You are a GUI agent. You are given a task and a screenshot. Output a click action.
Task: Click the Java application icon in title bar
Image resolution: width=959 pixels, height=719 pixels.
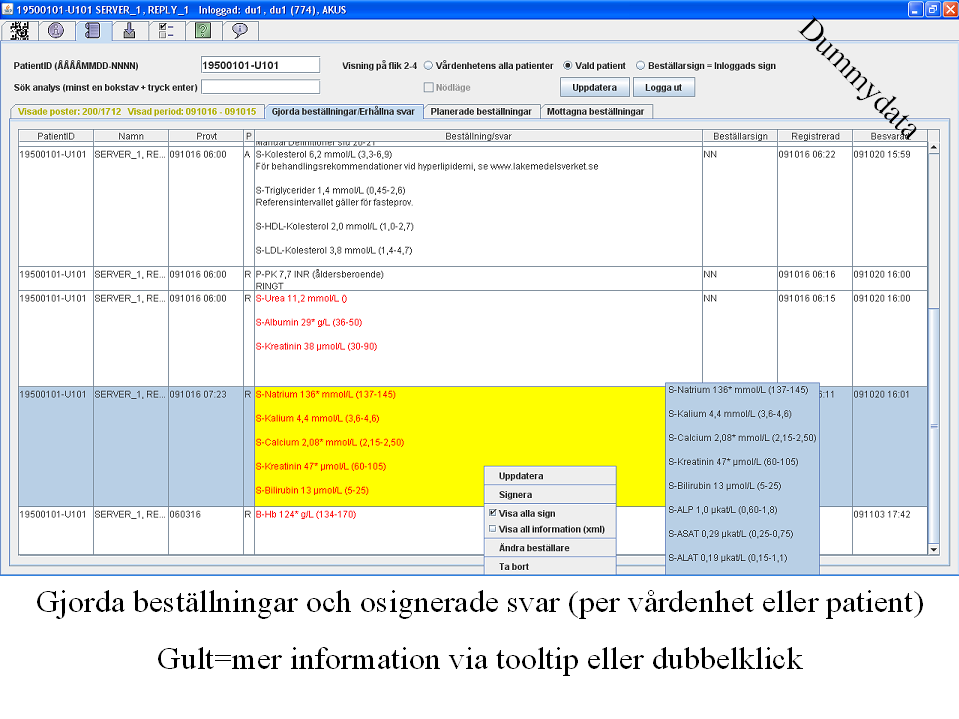click(x=7, y=9)
